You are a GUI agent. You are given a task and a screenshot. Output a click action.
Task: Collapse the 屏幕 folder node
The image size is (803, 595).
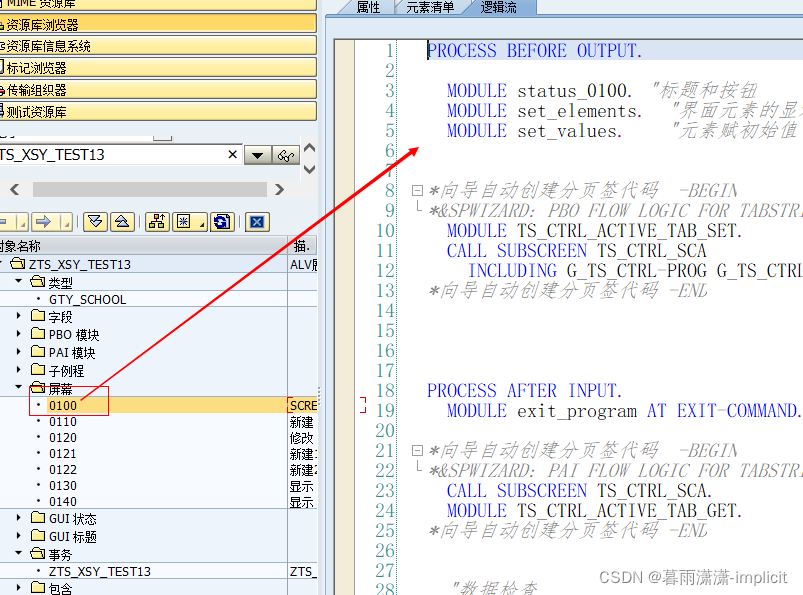coord(19,387)
